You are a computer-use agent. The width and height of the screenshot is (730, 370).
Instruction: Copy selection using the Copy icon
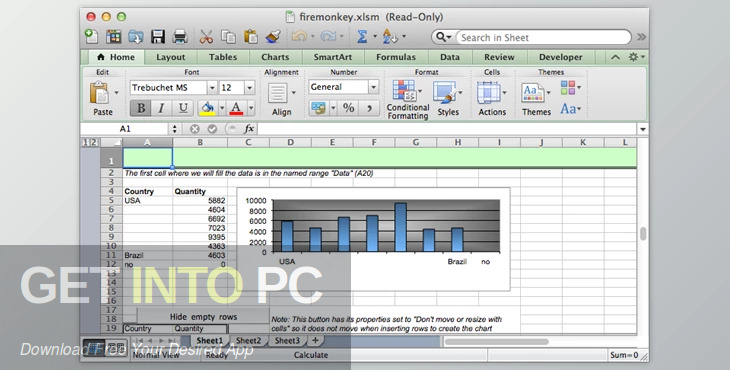[x=228, y=37]
